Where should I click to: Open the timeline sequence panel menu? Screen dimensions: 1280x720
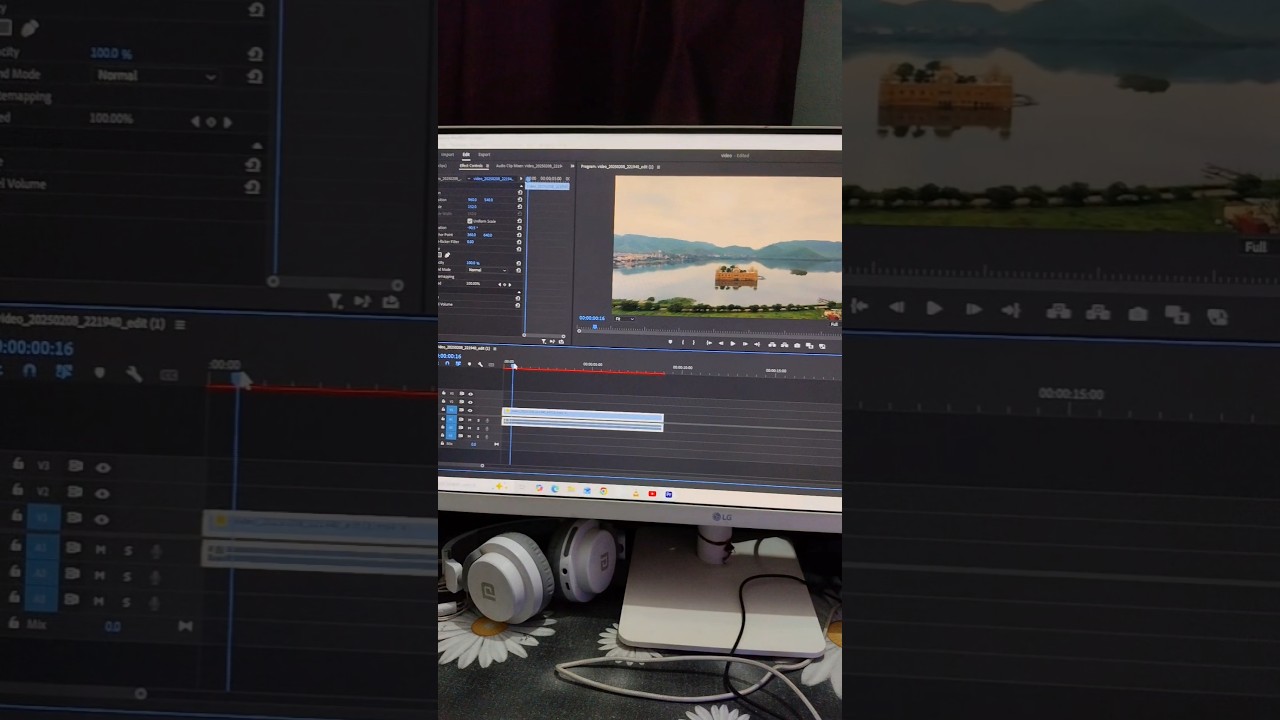point(495,349)
